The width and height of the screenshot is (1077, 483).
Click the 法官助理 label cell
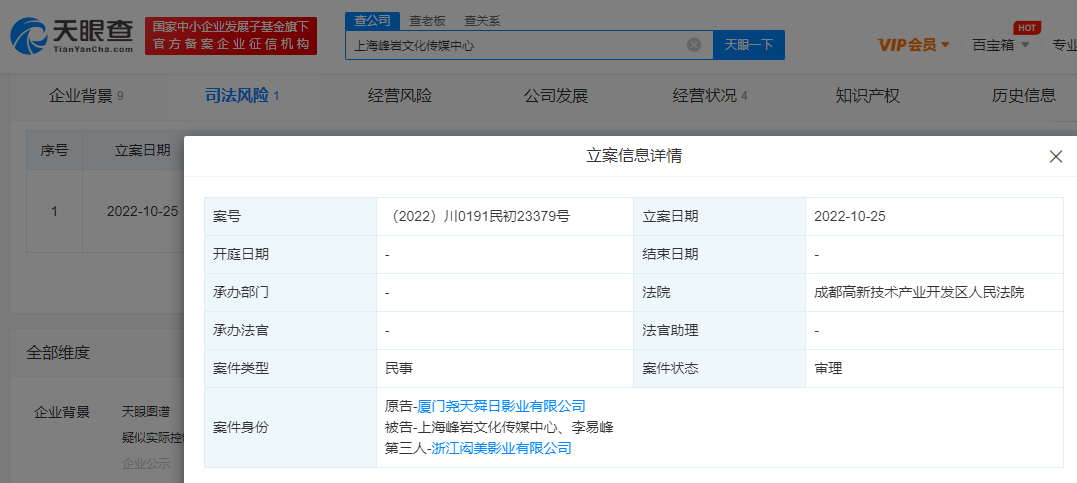pos(719,330)
